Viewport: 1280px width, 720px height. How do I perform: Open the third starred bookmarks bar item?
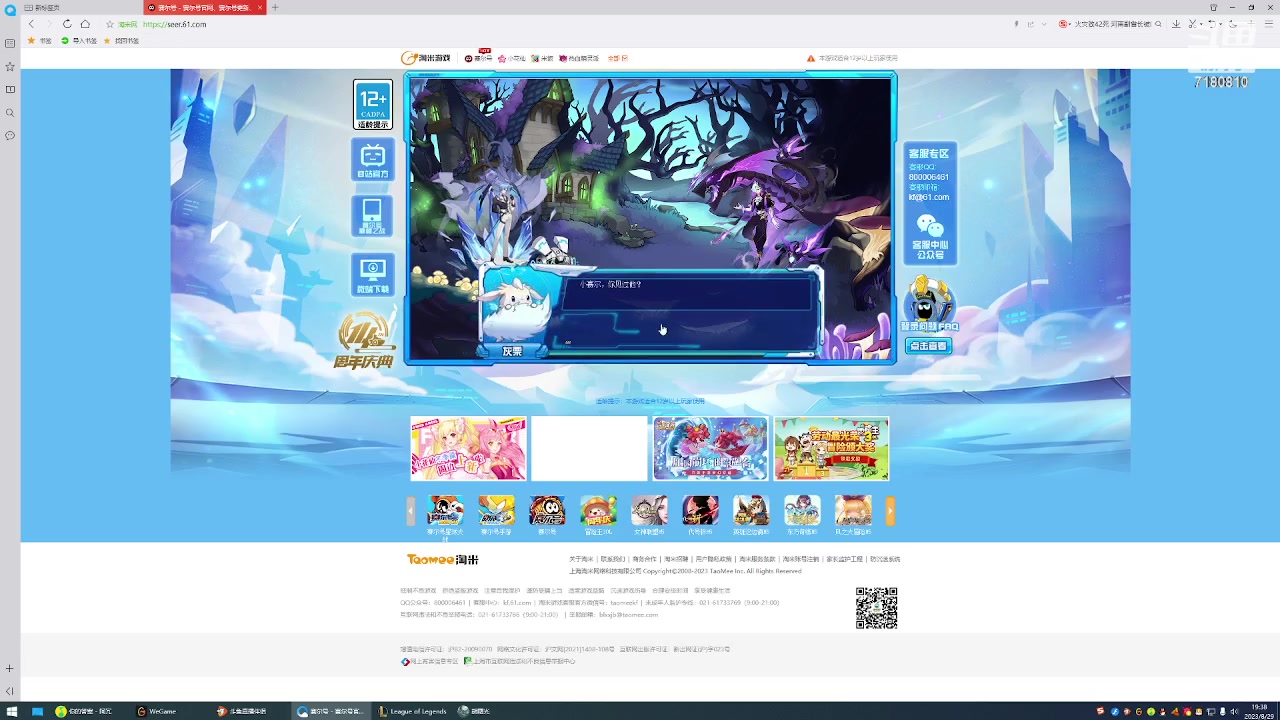point(121,41)
